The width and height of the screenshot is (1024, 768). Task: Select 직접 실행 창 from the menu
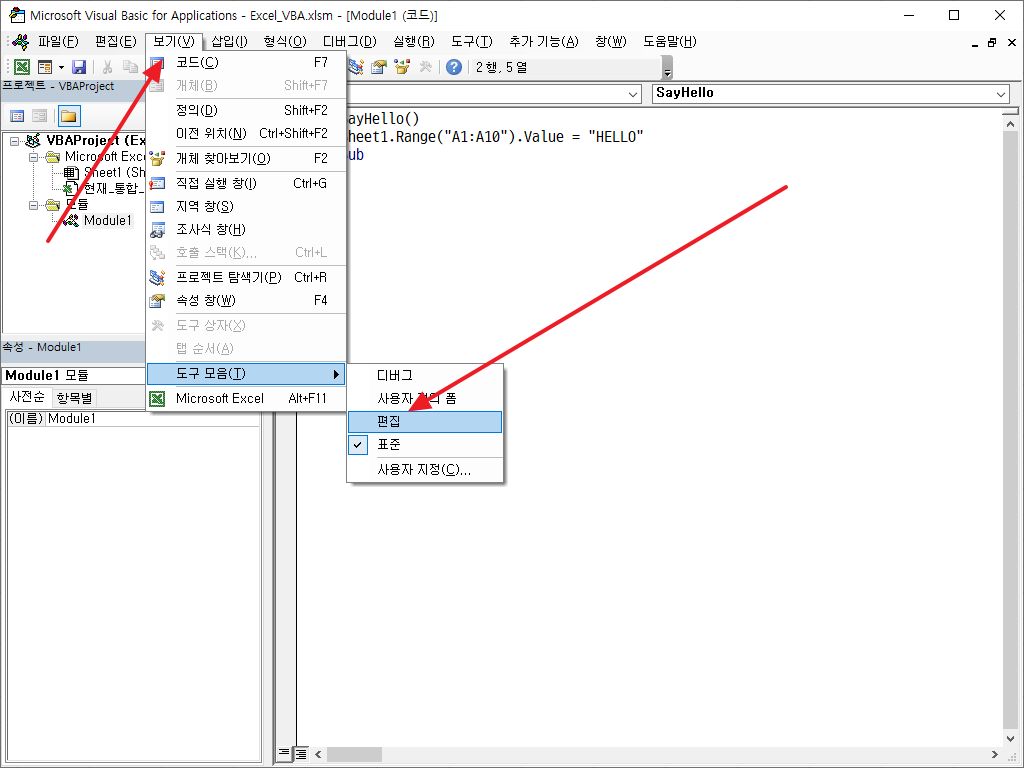247,184
